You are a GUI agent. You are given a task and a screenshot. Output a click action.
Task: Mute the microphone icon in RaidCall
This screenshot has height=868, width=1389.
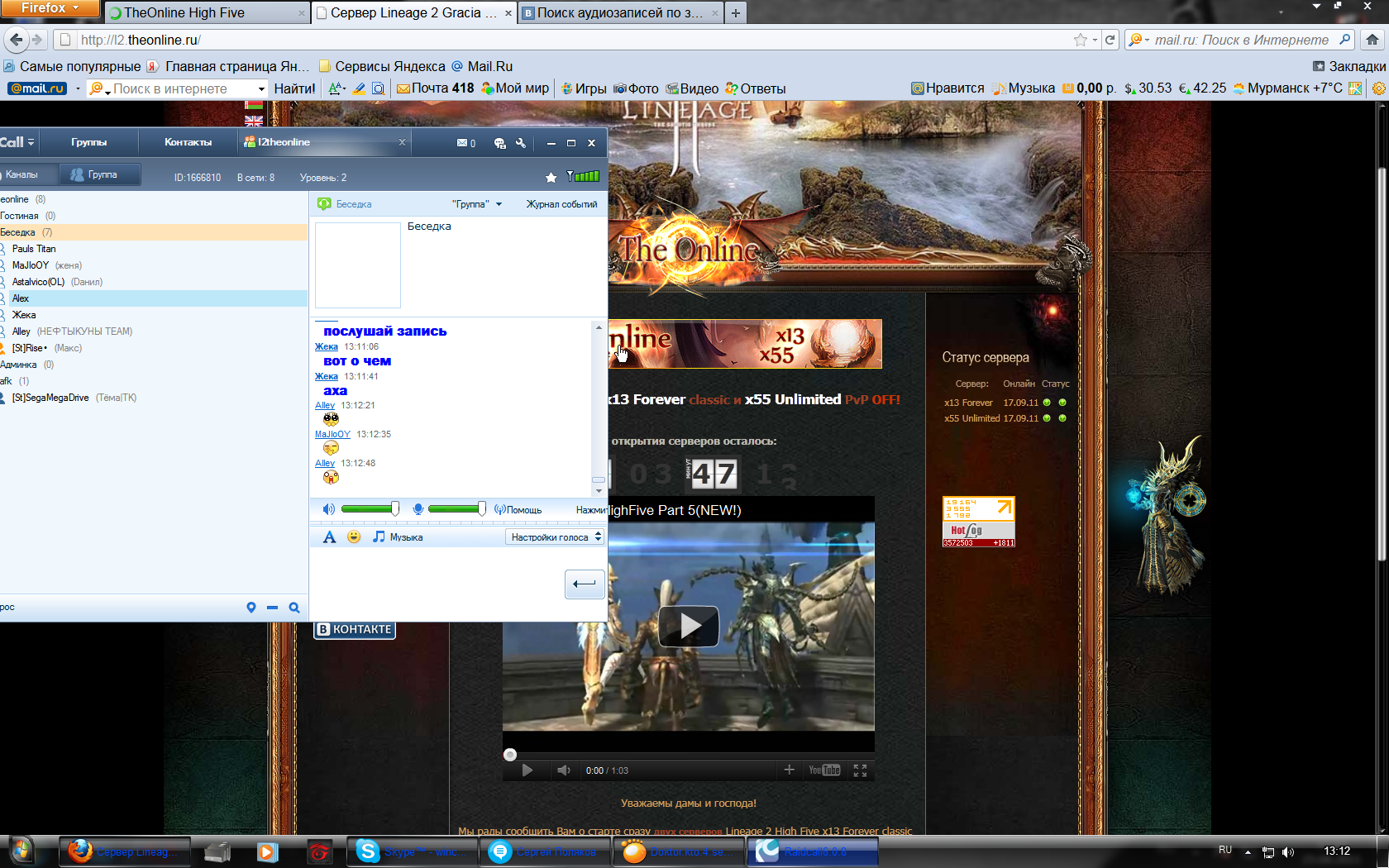[x=418, y=509]
